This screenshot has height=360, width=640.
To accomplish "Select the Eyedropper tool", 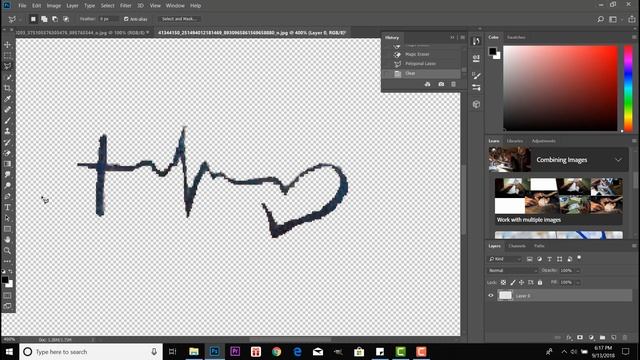I will (x=7, y=99).
